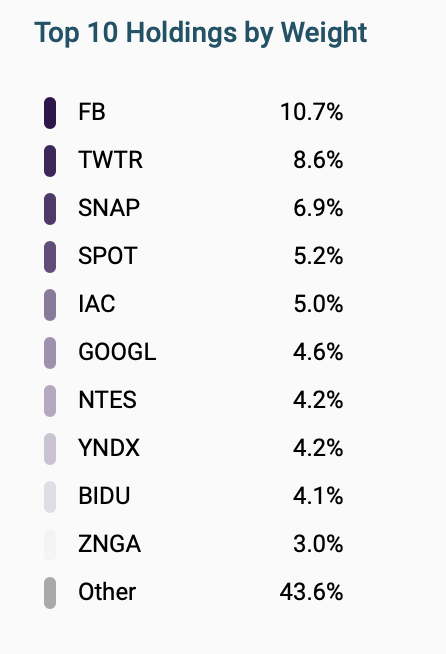Click the Other holdings label
This screenshot has width=446, height=654.
point(107,592)
